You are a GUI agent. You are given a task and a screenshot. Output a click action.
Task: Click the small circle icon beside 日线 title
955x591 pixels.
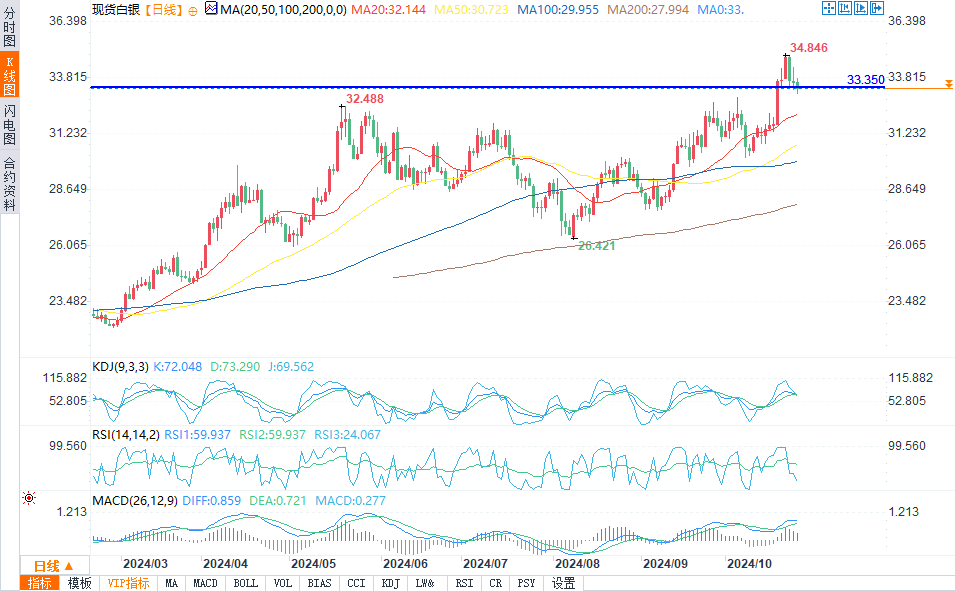click(193, 9)
